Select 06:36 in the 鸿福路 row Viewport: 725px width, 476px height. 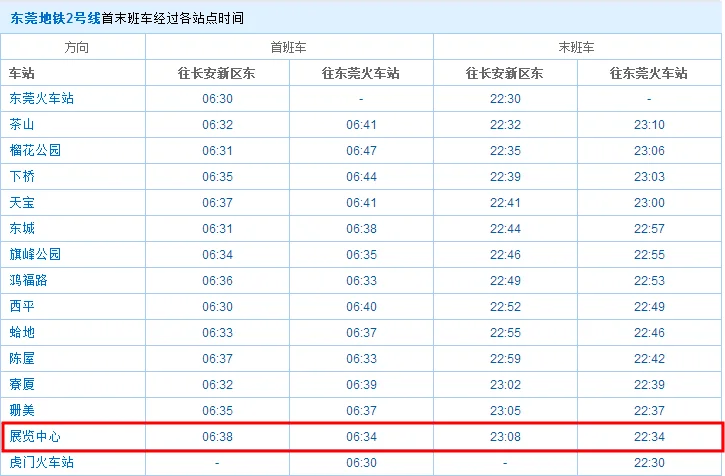pyautogui.click(x=217, y=280)
